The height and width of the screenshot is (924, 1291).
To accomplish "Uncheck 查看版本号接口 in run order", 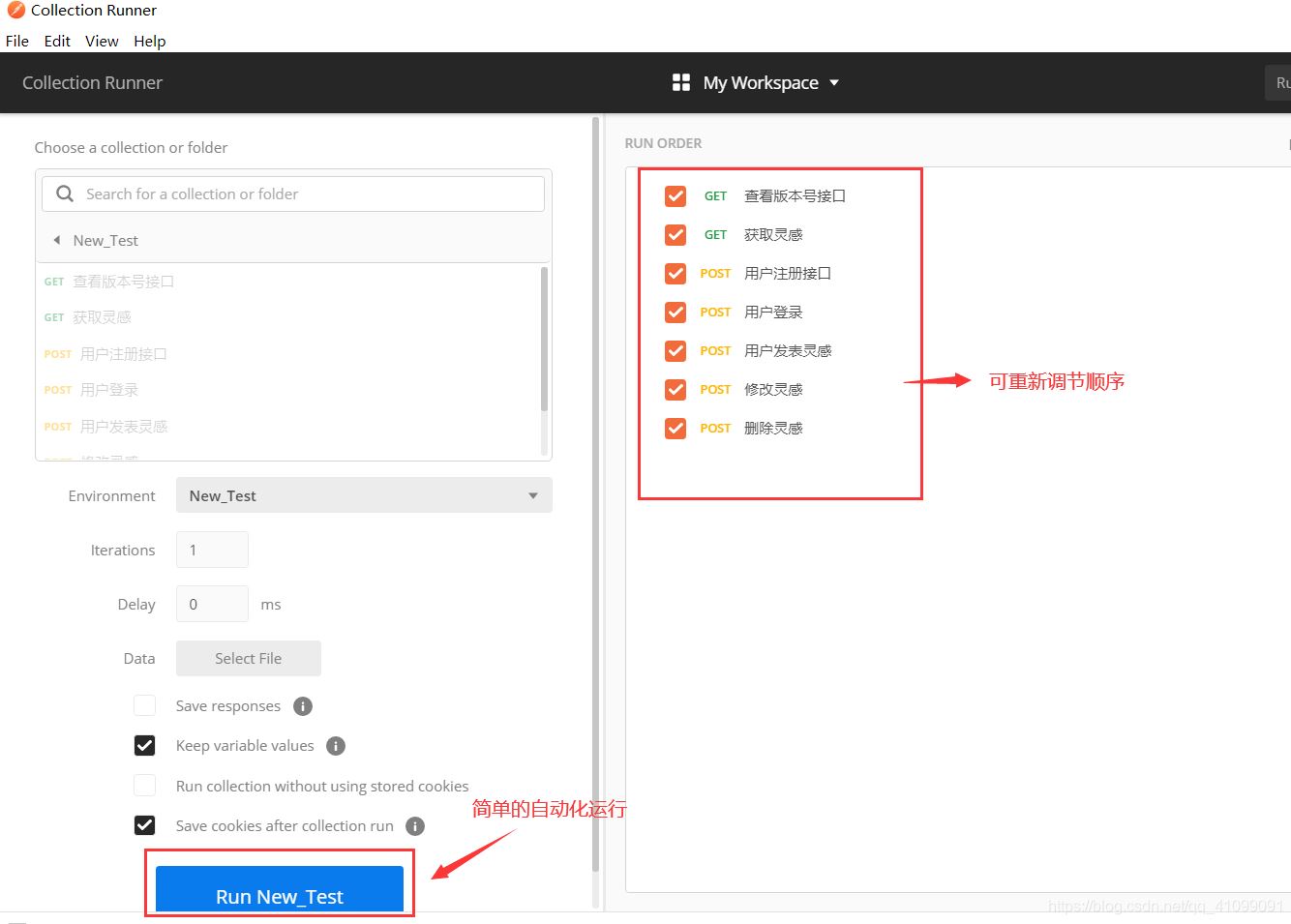I will point(676,196).
